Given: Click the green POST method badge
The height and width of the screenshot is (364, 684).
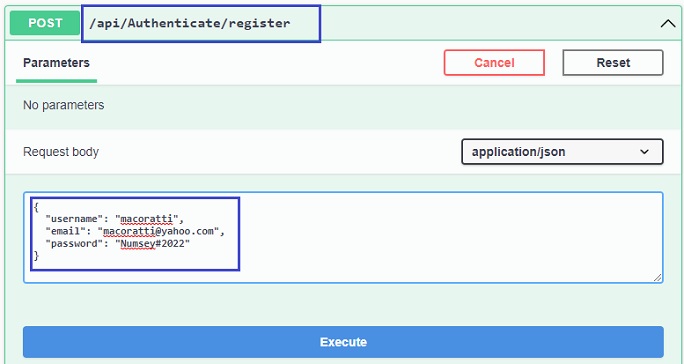Looking at the screenshot, I should [x=45, y=23].
